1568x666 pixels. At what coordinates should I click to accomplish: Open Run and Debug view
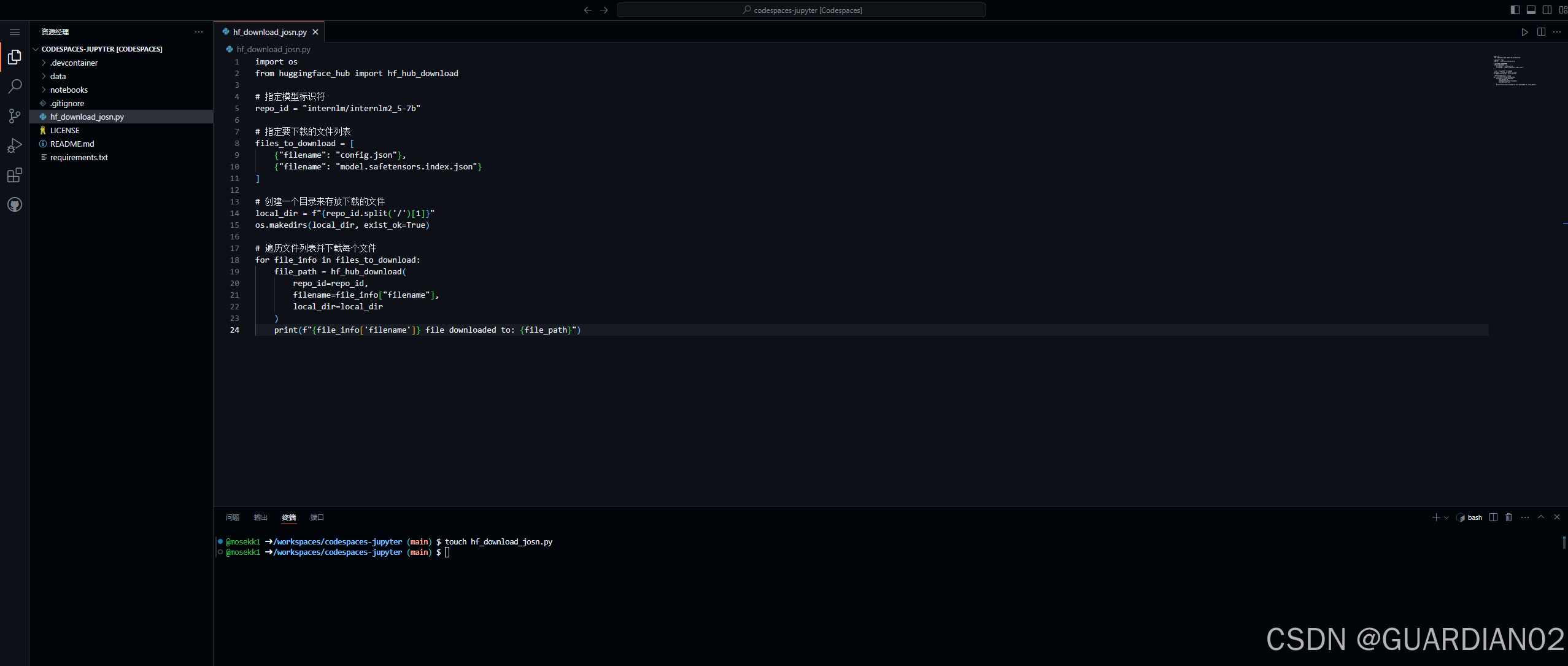[15, 145]
